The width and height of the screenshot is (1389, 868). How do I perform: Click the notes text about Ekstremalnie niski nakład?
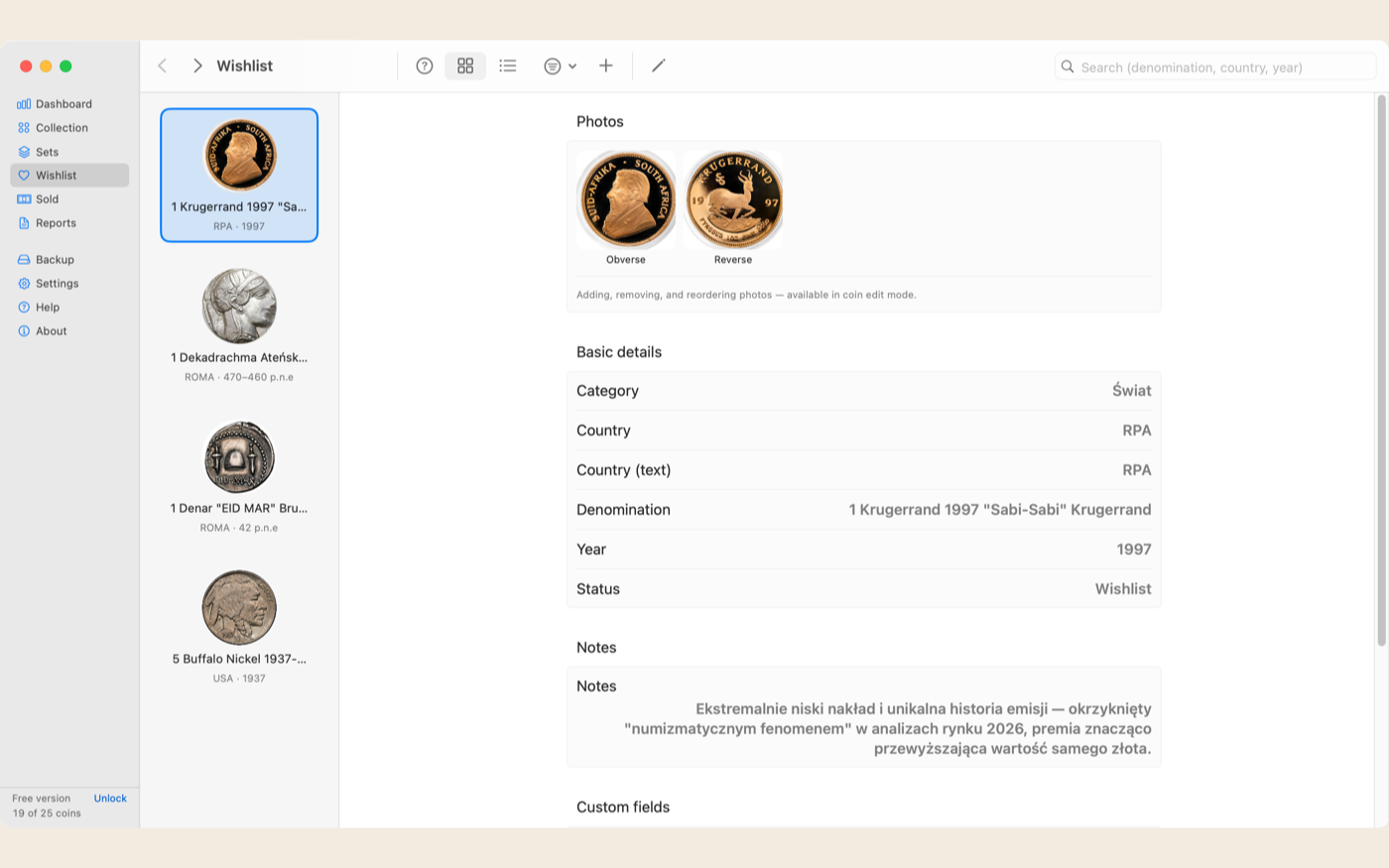pyautogui.click(x=888, y=729)
